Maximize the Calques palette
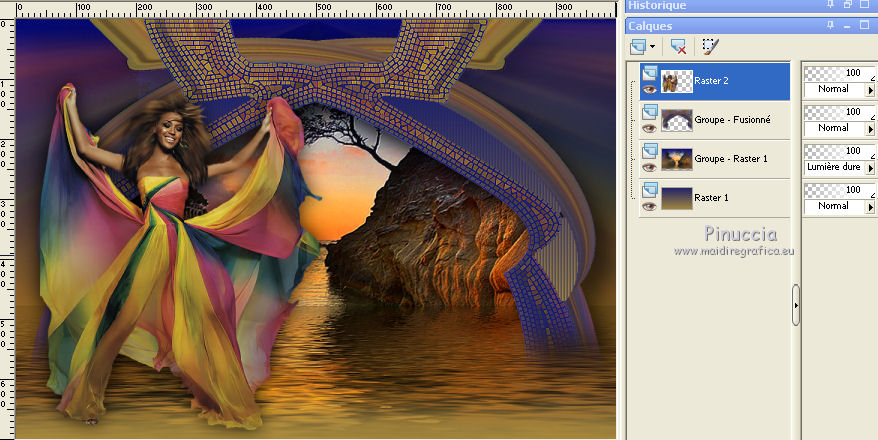878x440 pixels. (x=865, y=26)
